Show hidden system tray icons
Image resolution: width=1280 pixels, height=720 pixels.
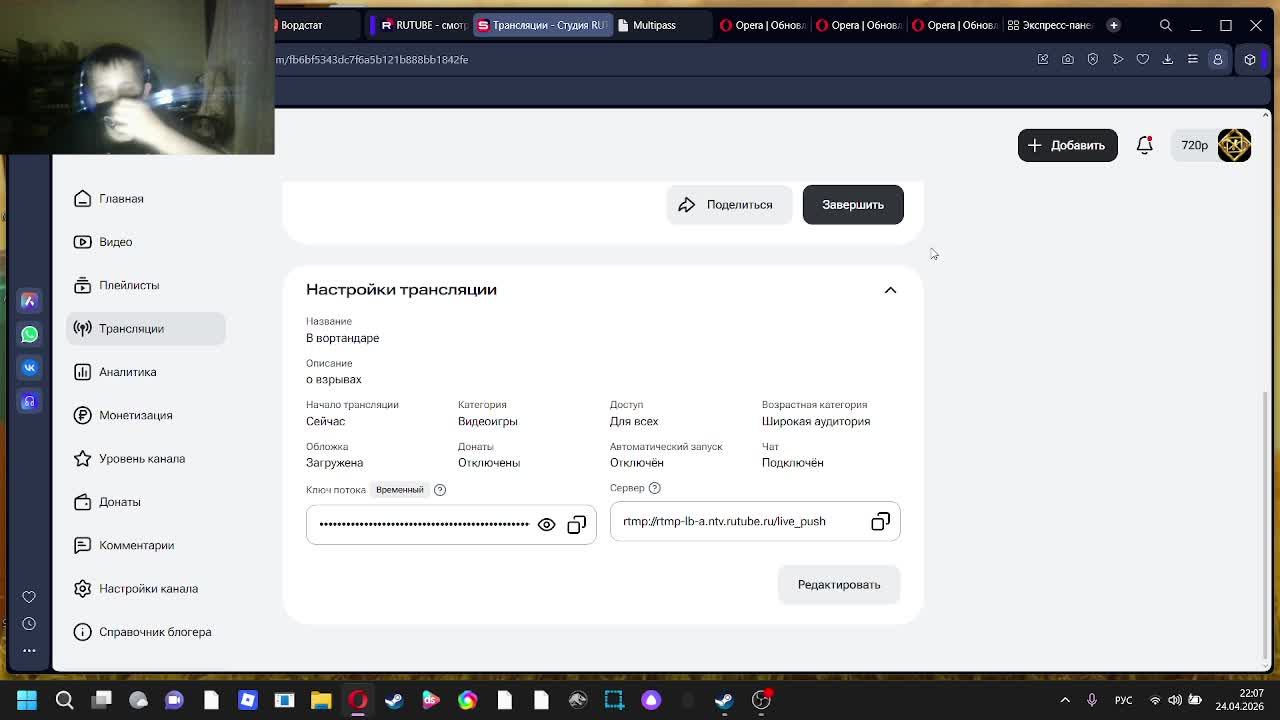click(x=1065, y=700)
